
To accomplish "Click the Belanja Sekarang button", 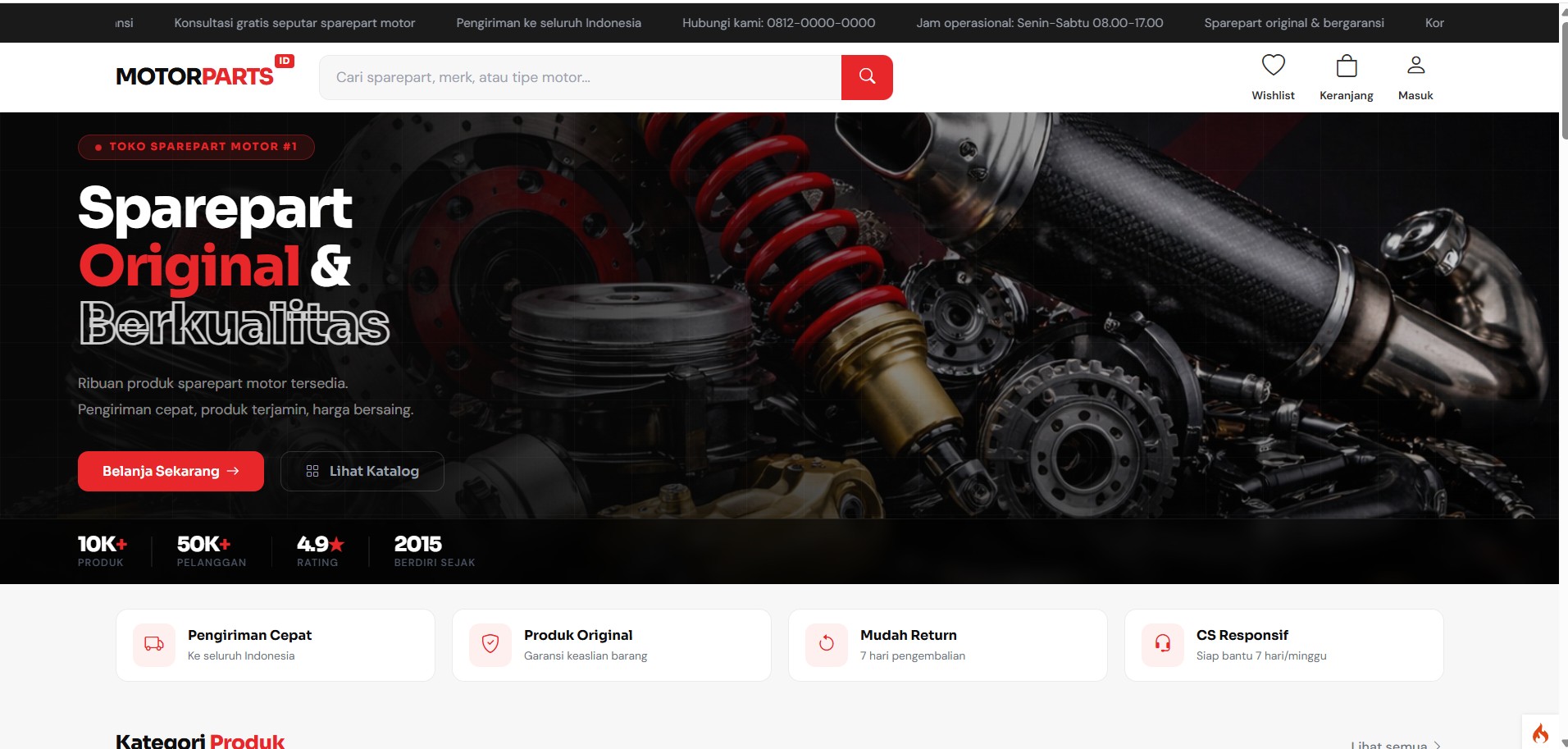I will pos(171,471).
